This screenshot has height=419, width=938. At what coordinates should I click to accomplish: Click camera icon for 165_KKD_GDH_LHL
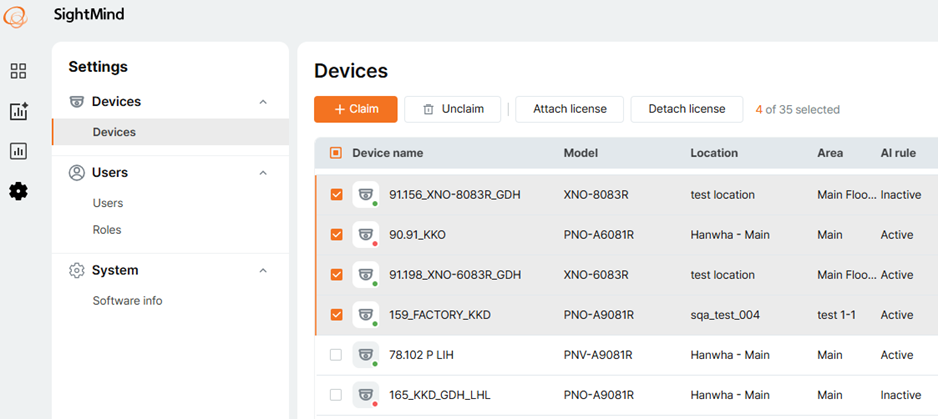(x=366, y=395)
